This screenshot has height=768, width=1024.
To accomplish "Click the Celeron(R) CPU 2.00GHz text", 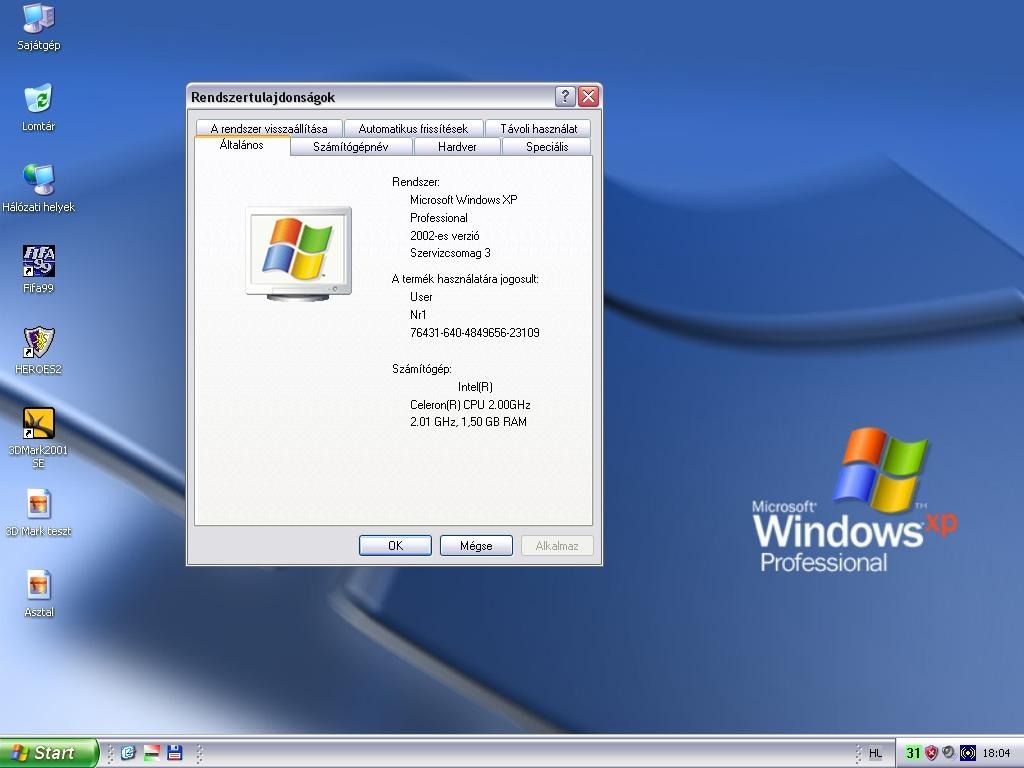I will tap(470, 404).
